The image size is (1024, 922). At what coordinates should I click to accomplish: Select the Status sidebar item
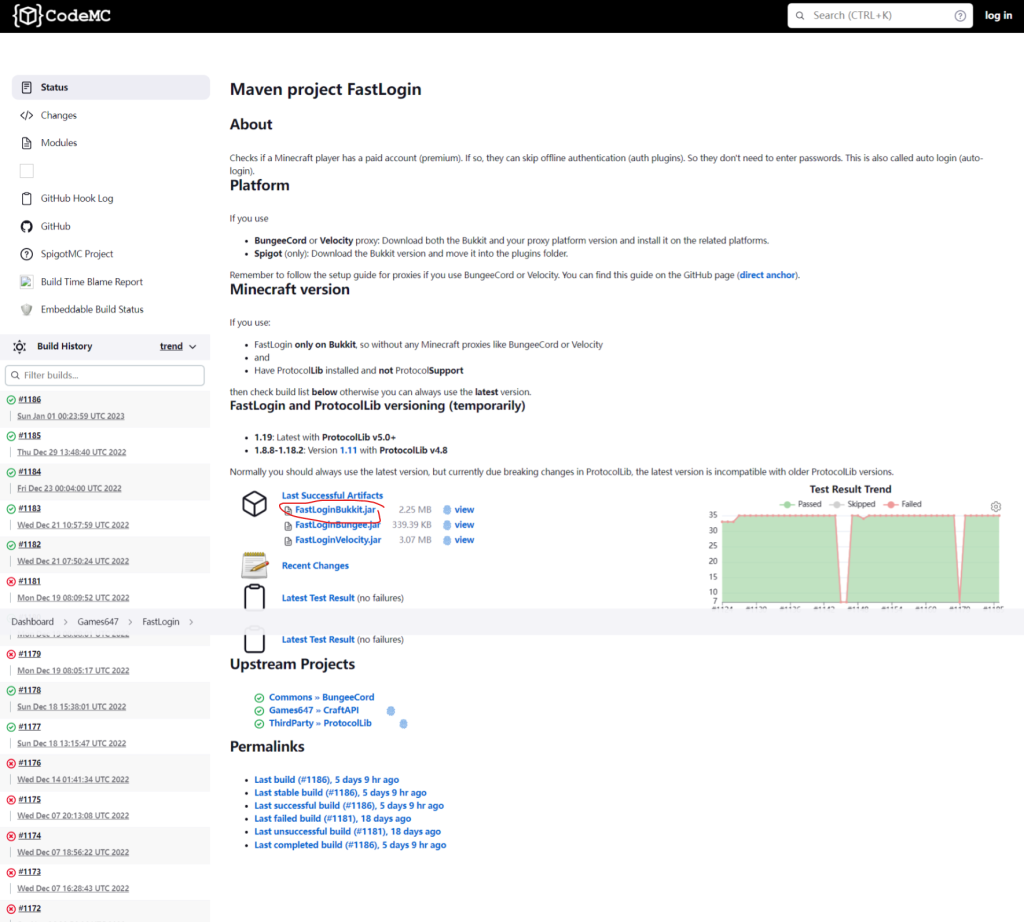(x=110, y=88)
